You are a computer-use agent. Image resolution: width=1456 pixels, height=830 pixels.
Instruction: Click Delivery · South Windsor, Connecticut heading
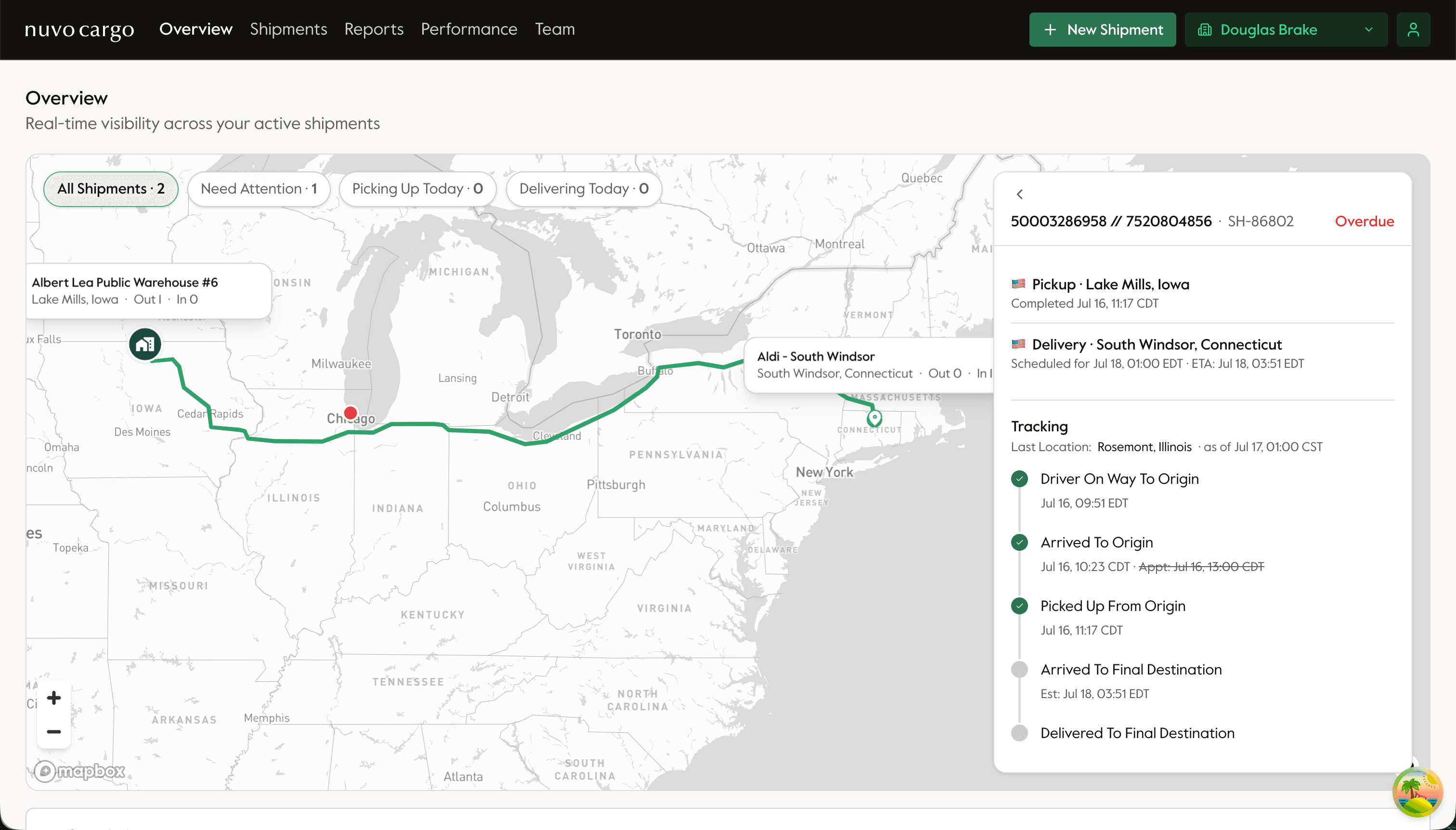1157,344
